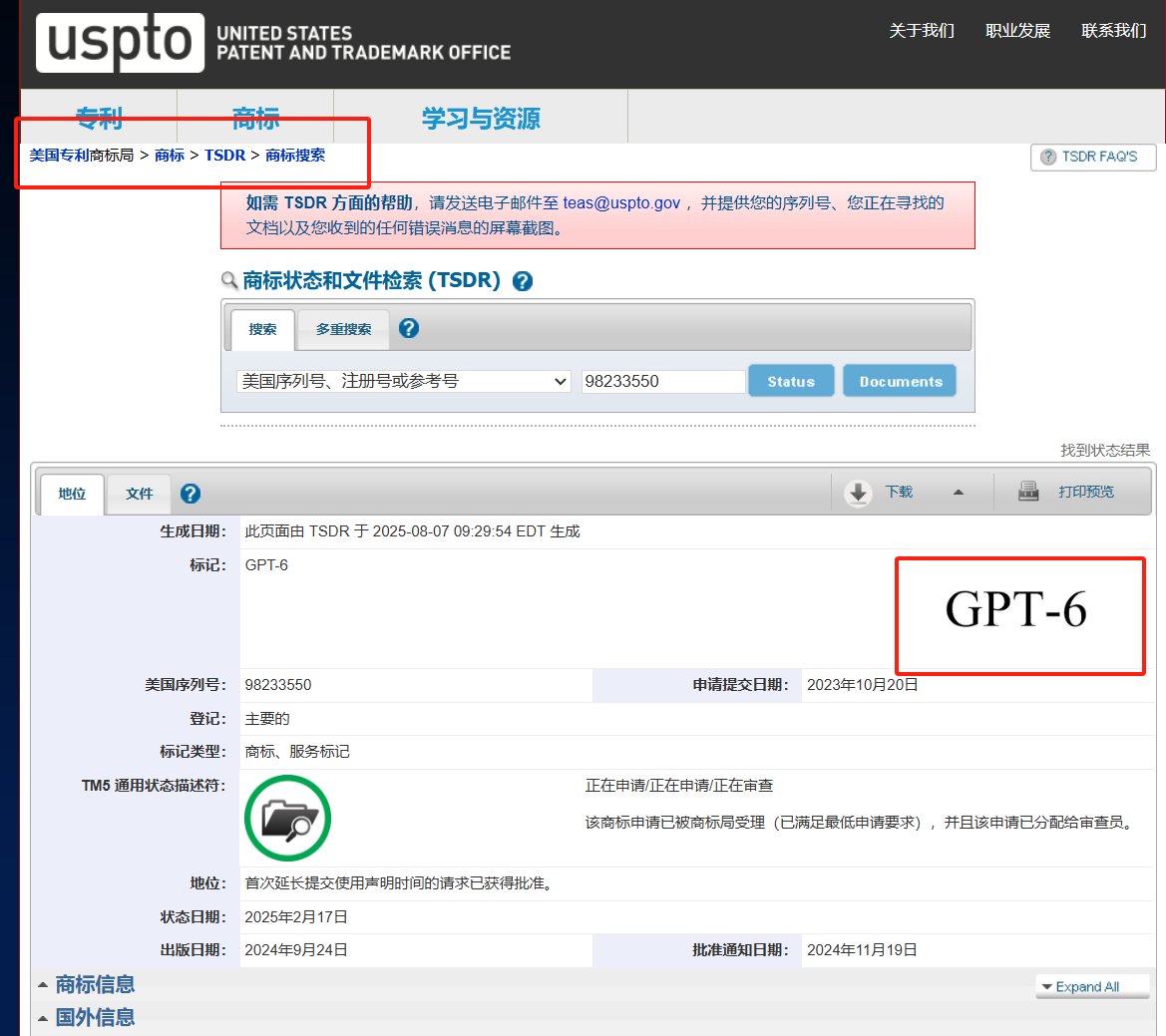
Task: Open the 学习与资源 navigation menu
Action: pos(481,118)
